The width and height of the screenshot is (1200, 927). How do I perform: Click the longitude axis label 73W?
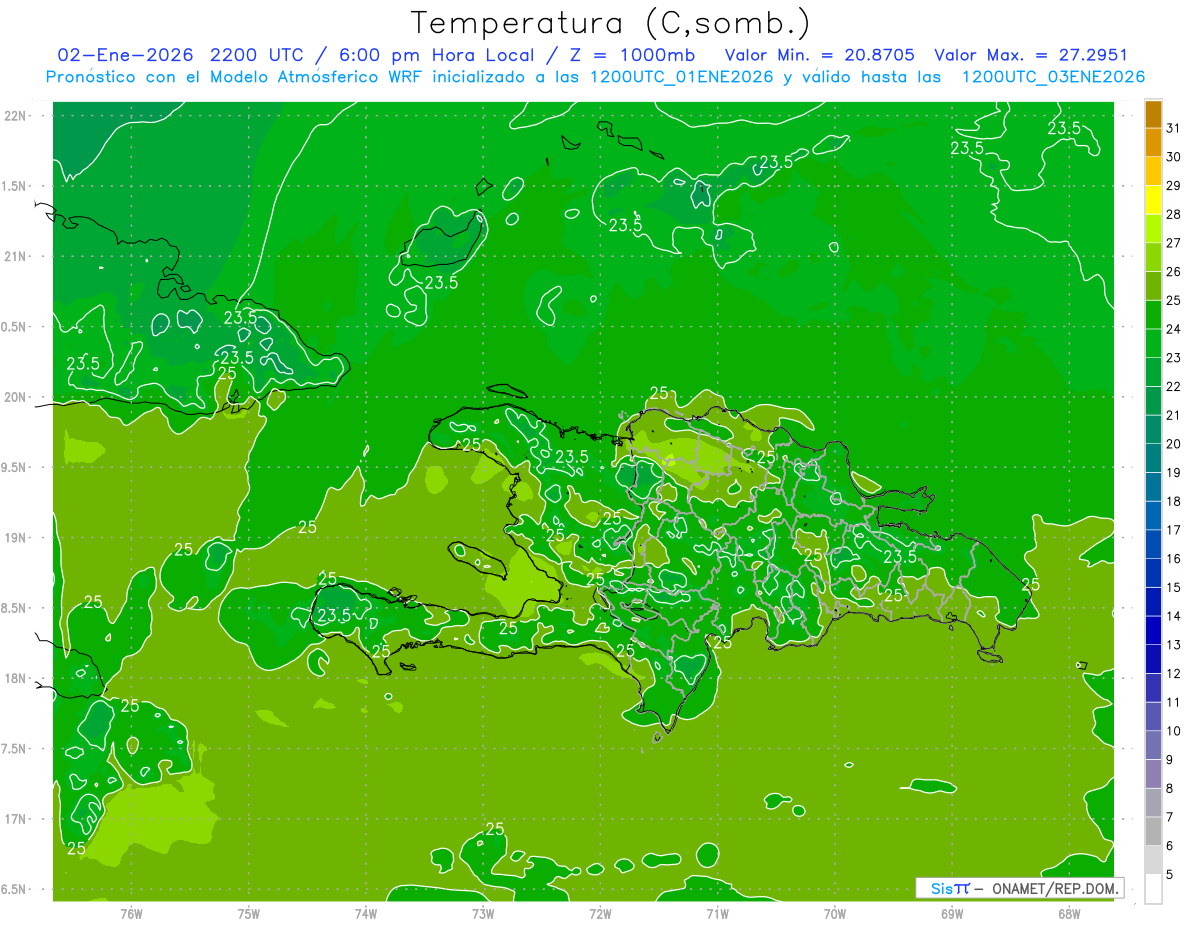coord(483,913)
